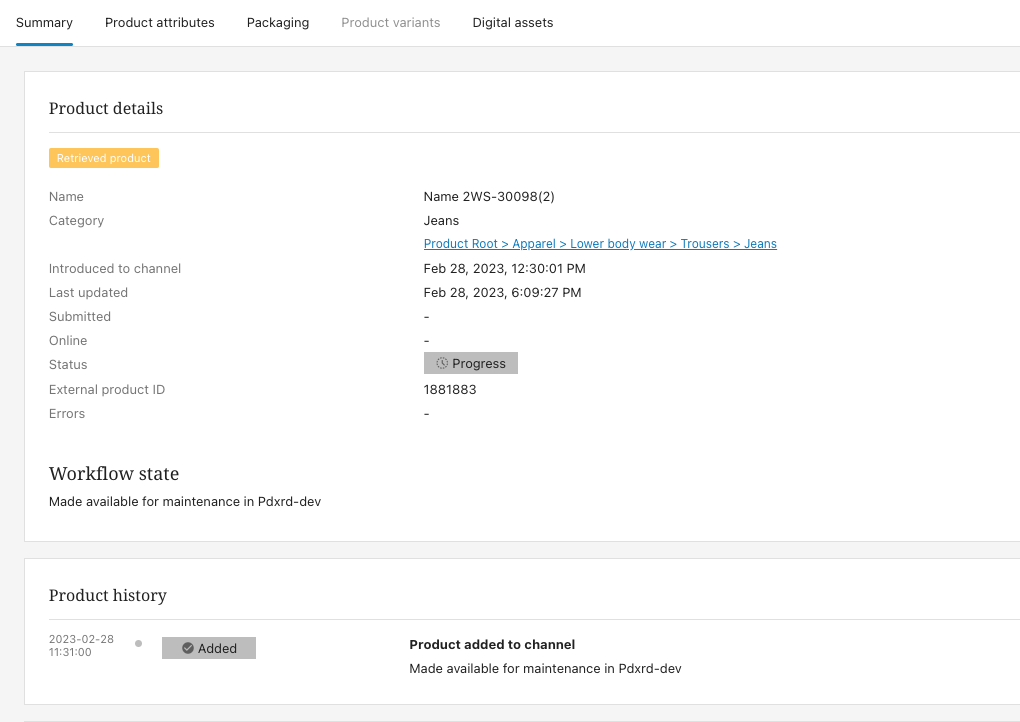
Task: Open the Digital assets tab
Action: (x=513, y=23)
